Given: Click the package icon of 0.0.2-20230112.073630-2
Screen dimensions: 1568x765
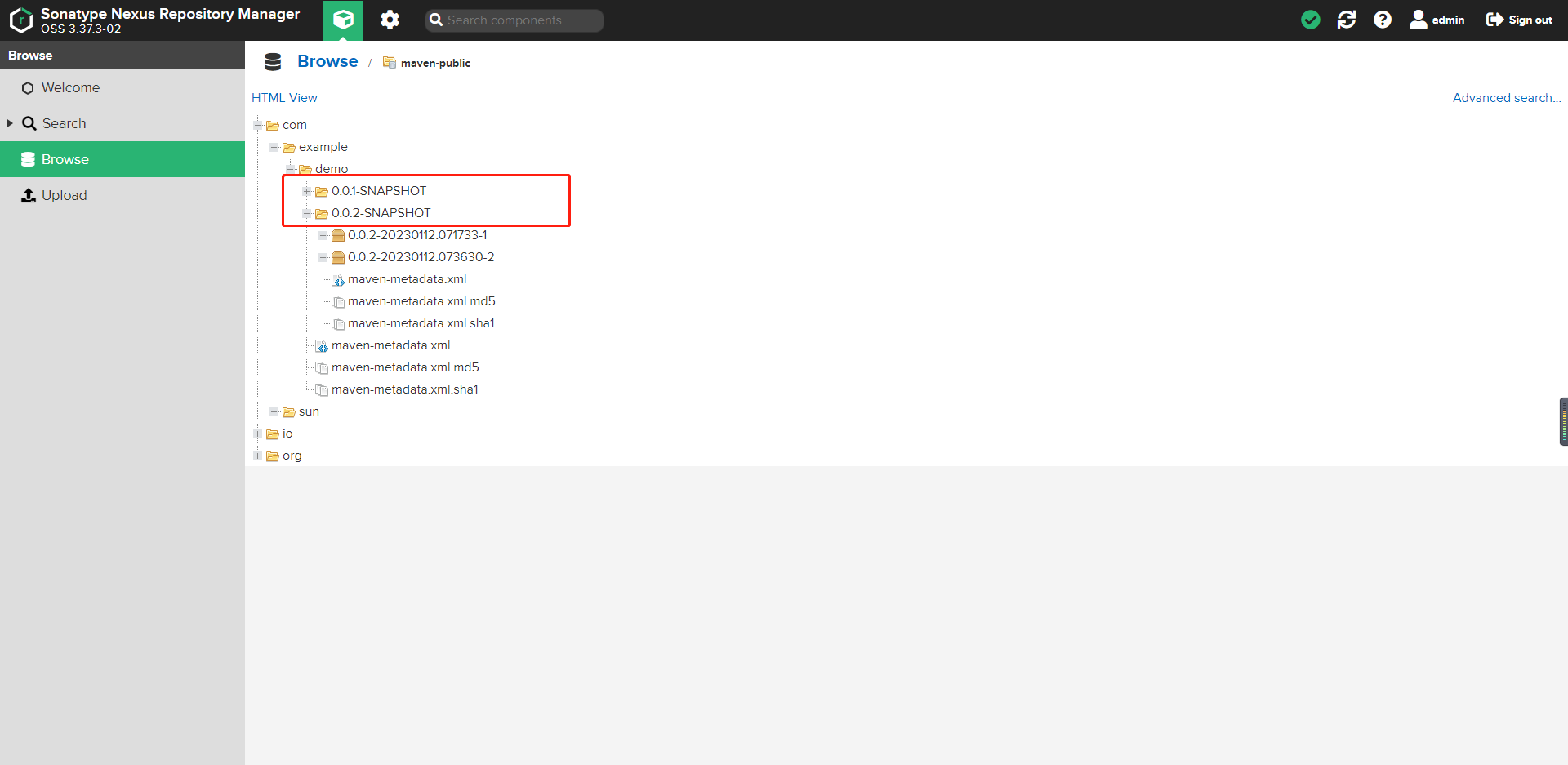Looking at the screenshot, I should 338,257.
